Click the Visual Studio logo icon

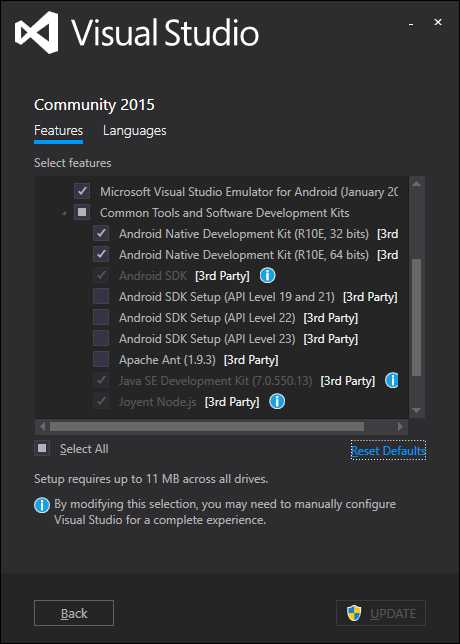[x=37, y=32]
